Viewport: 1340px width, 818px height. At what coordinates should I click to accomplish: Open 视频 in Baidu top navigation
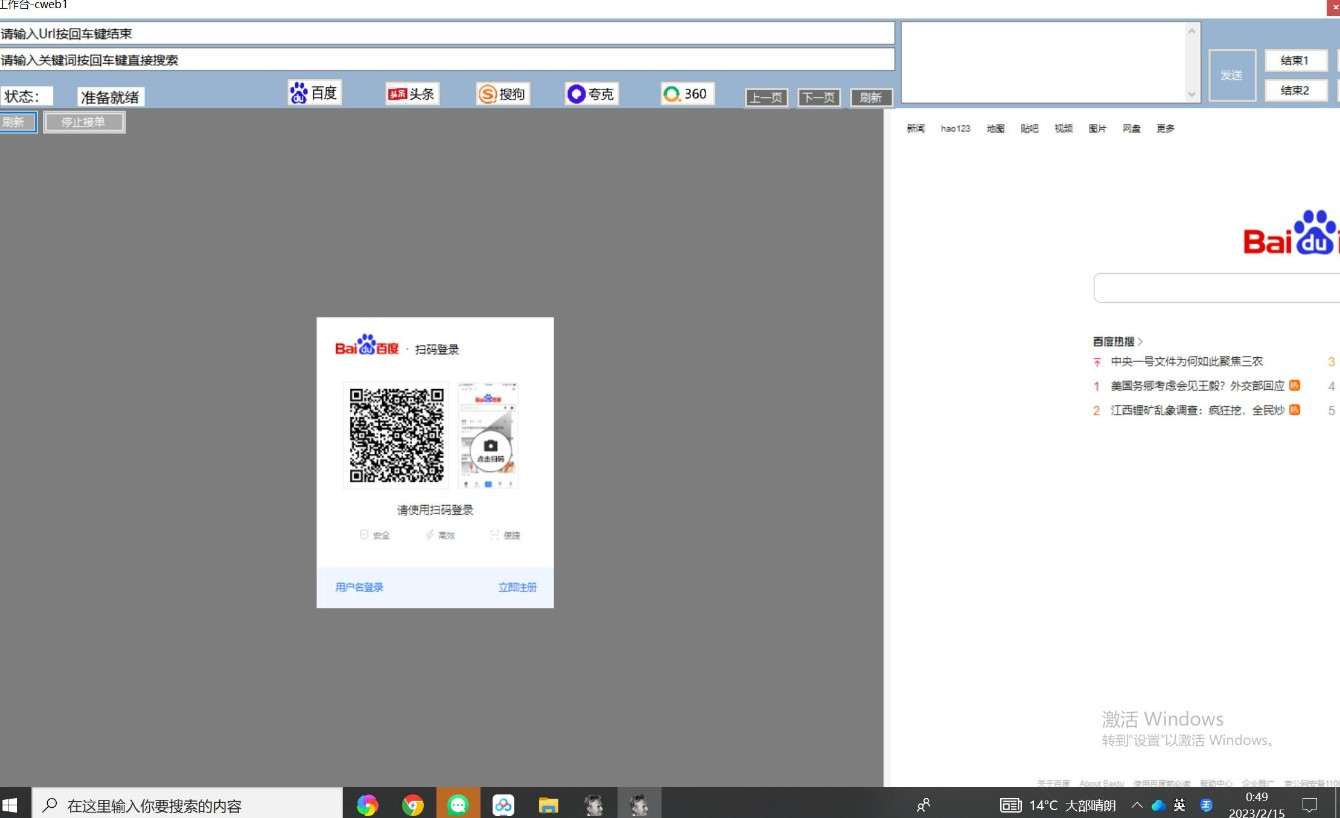click(1063, 128)
